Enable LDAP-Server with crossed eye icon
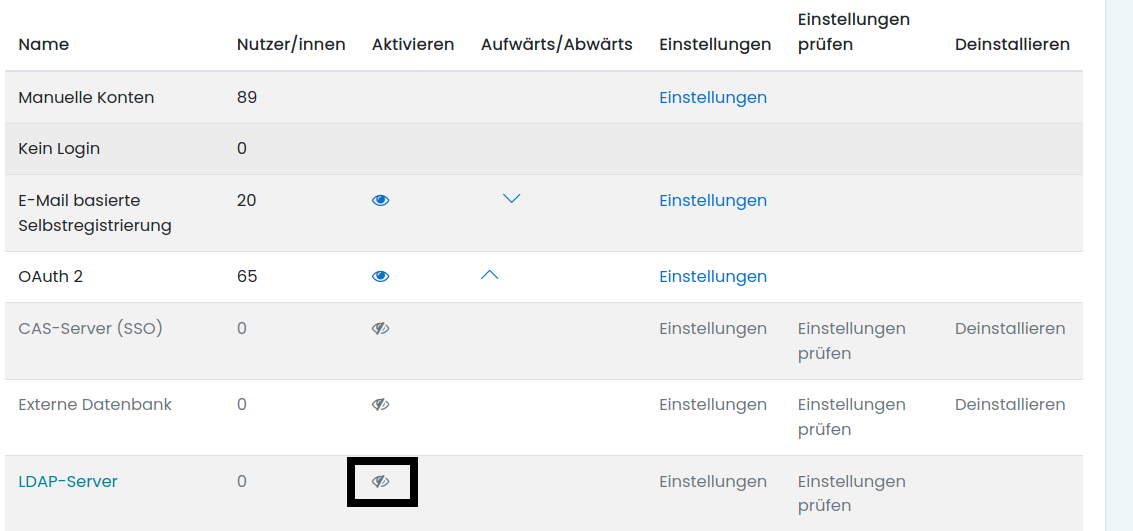This screenshot has height=531, width=1133. point(380,481)
